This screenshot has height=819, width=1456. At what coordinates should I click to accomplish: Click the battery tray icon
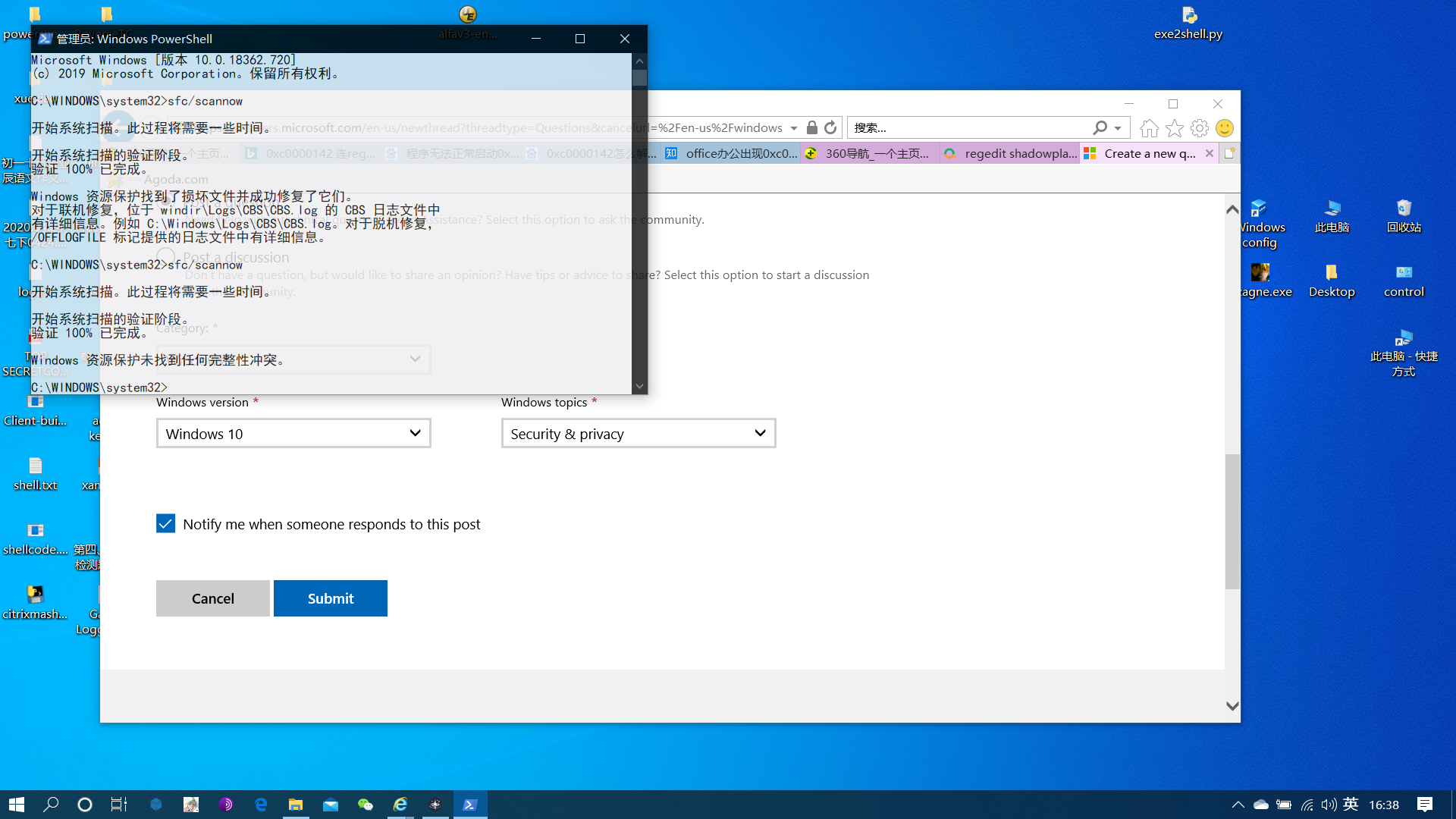click(x=1284, y=805)
